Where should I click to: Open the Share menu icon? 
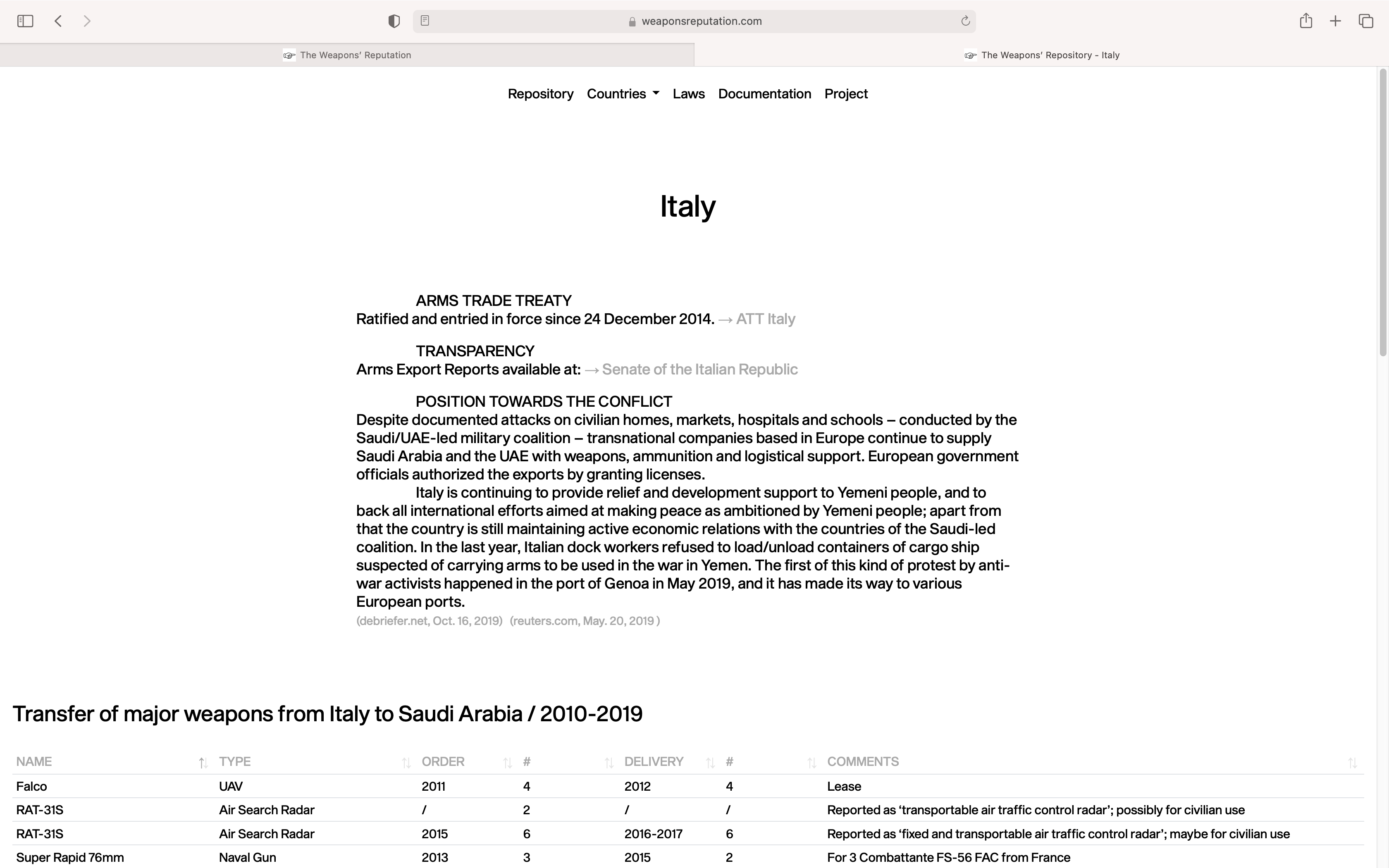pos(1306,21)
